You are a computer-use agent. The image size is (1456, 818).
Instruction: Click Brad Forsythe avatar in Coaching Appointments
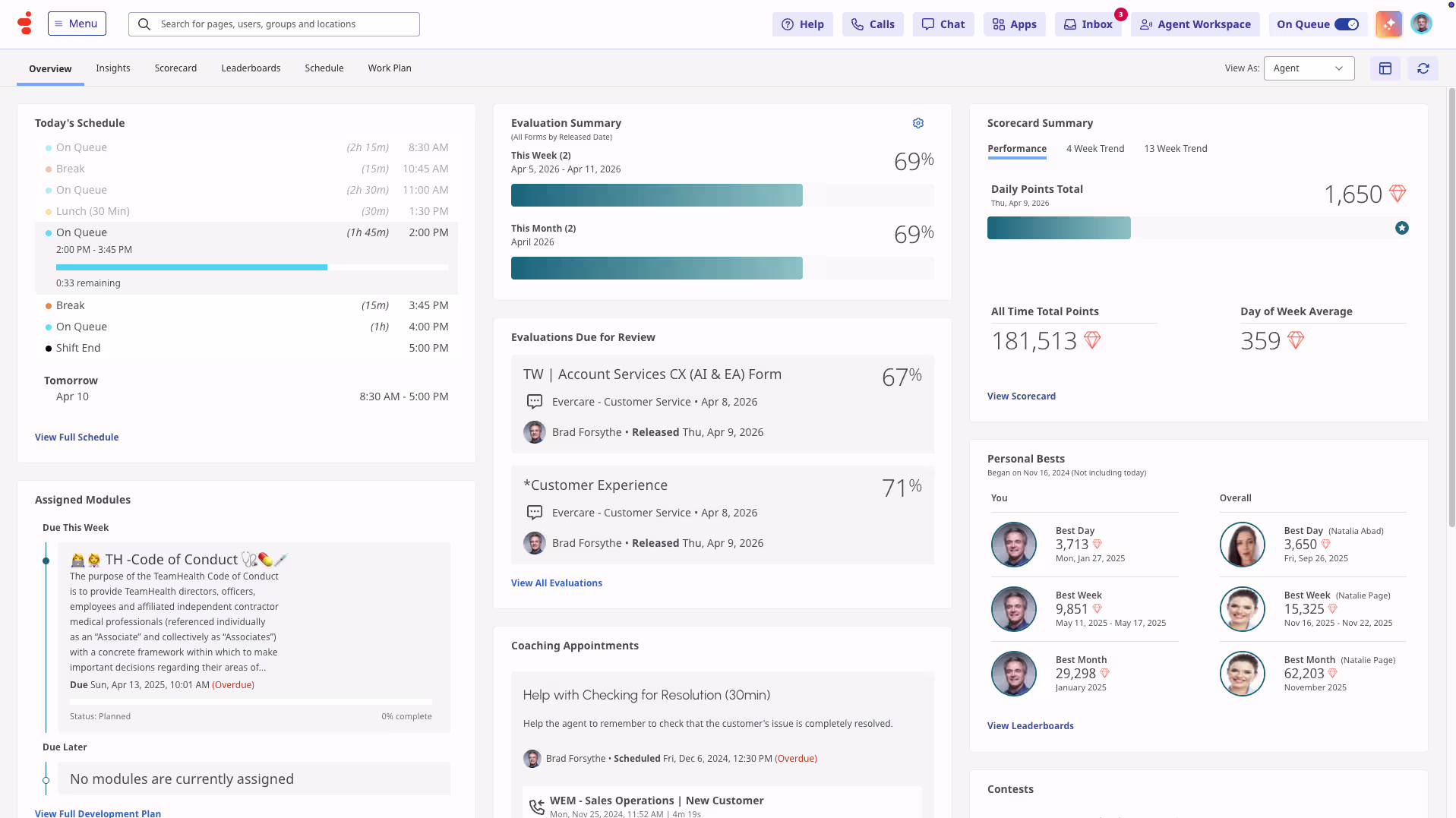pos(532,759)
